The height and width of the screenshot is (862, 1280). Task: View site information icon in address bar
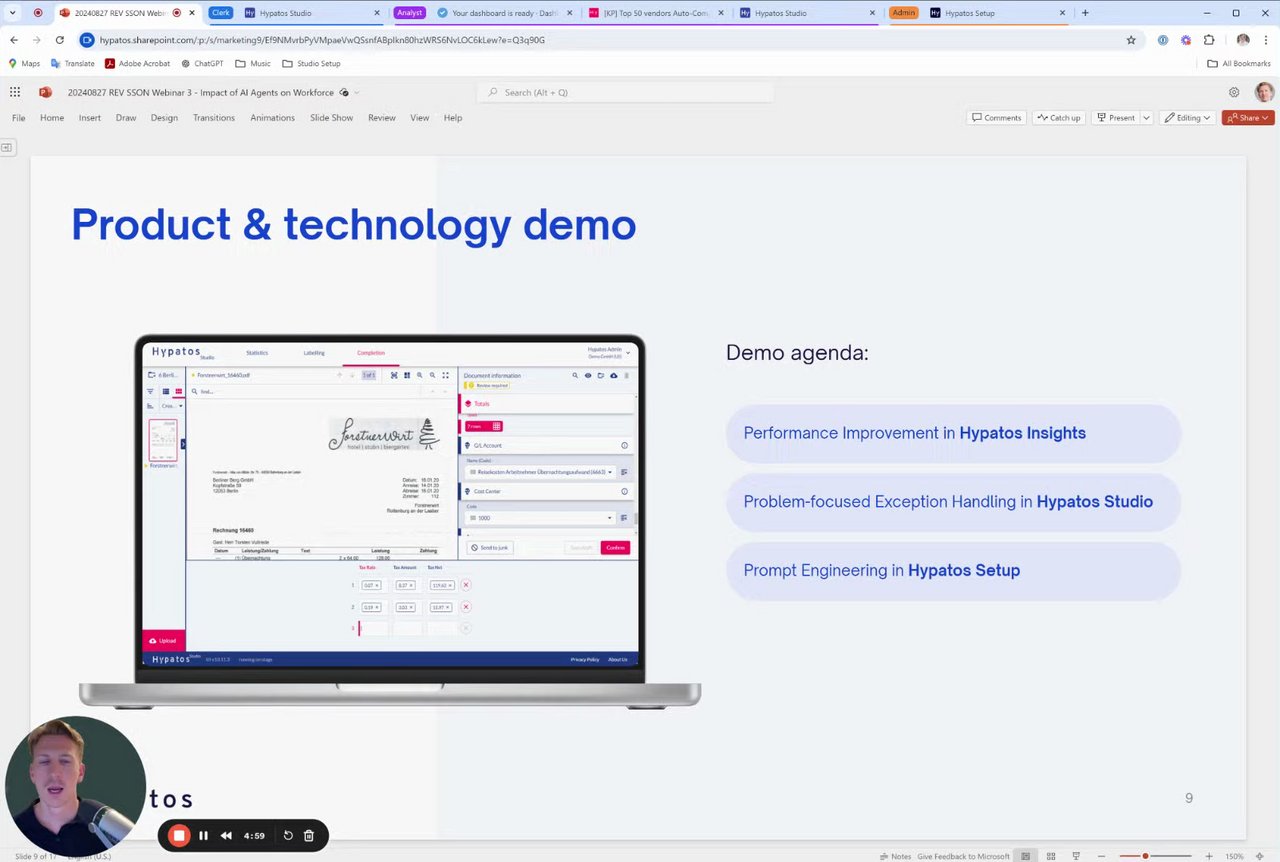point(87,40)
